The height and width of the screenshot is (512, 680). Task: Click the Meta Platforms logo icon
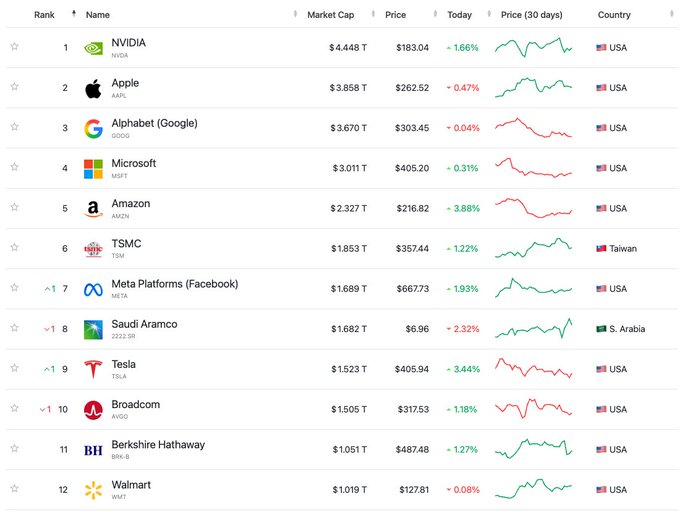point(93,289)
